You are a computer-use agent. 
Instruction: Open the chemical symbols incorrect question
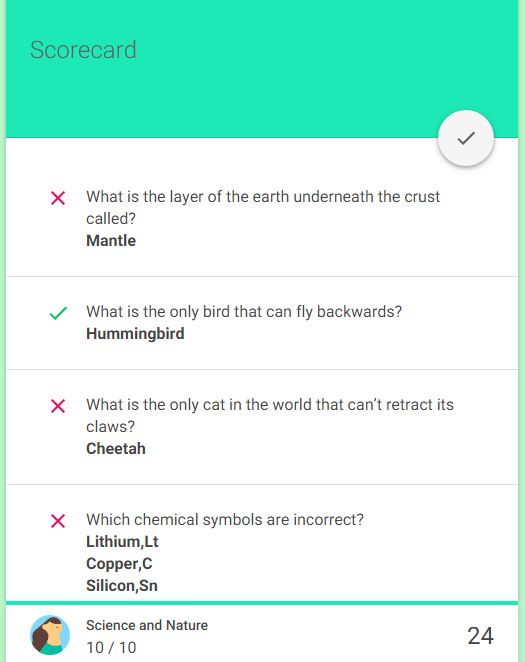pos(225,519)
